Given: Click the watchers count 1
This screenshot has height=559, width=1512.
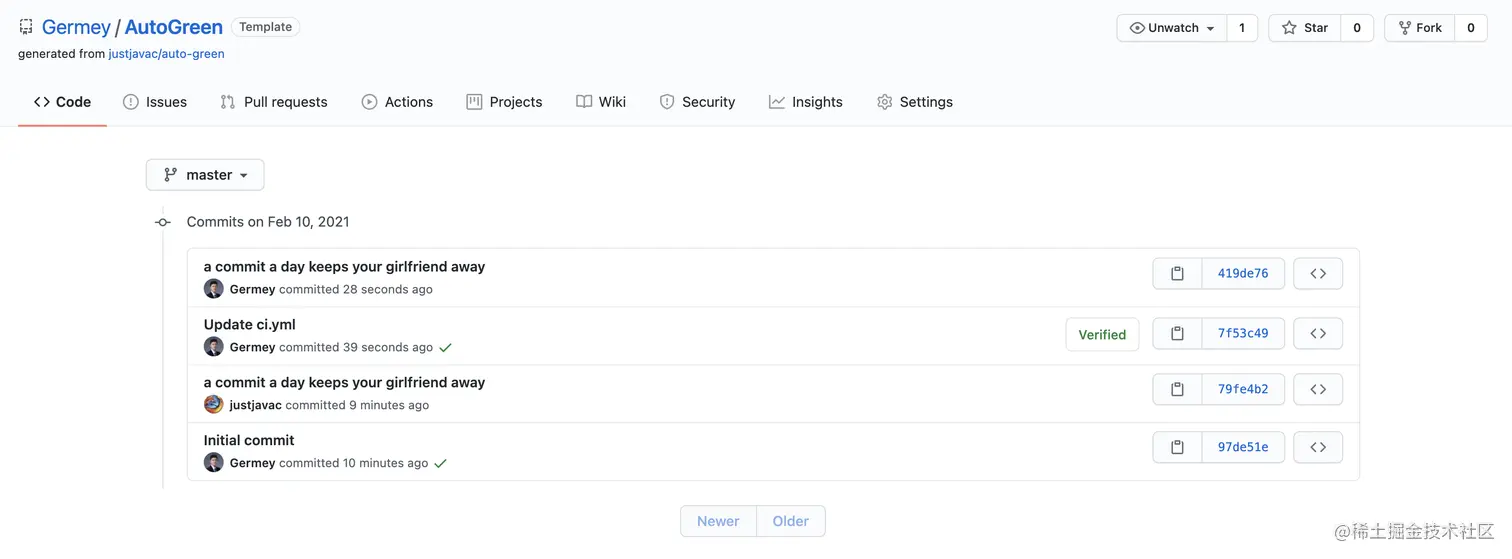Looking at the screenshot, I should [x=1242, y=28].
